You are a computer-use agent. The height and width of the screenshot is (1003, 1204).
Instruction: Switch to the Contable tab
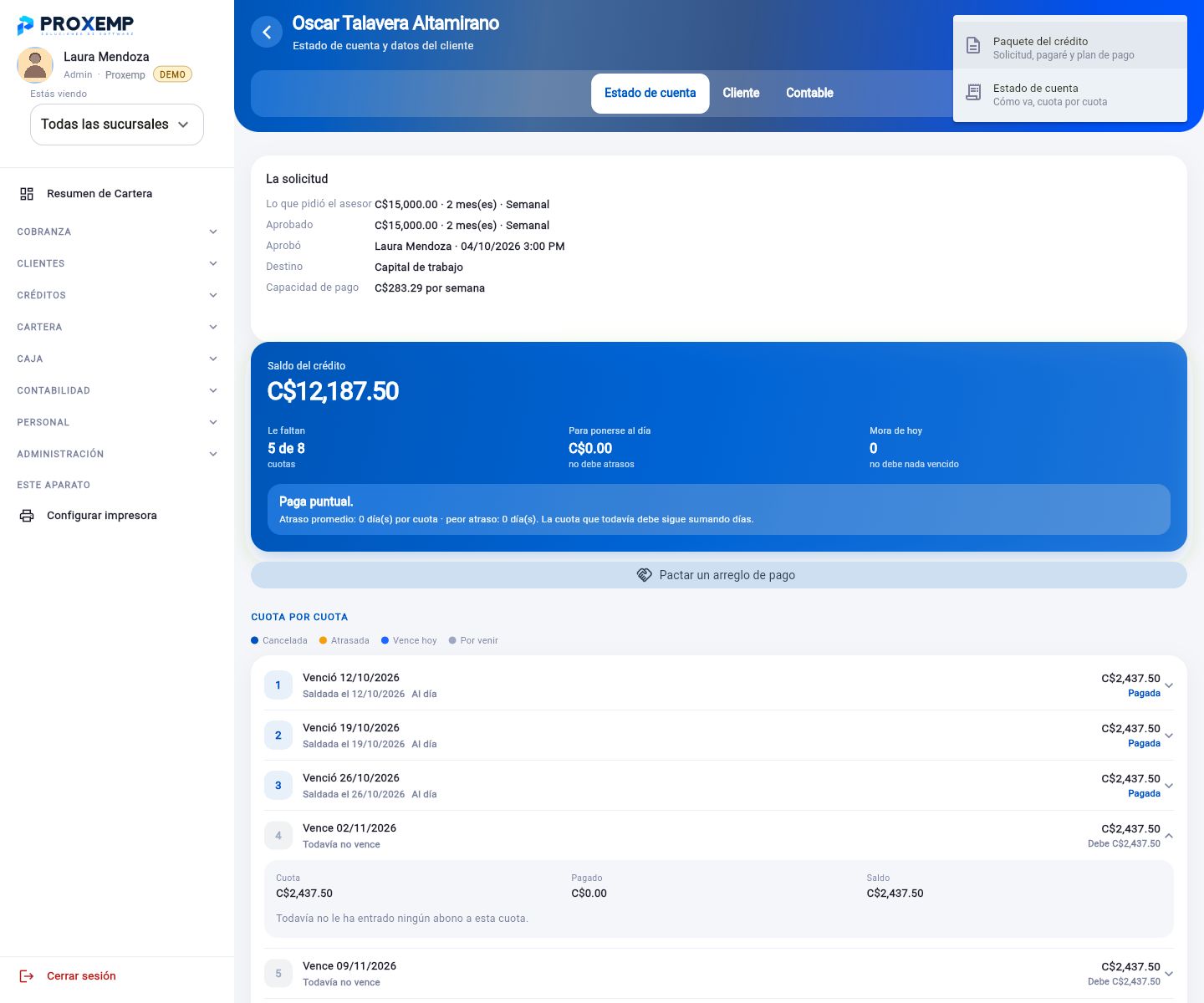coord(810,94)
